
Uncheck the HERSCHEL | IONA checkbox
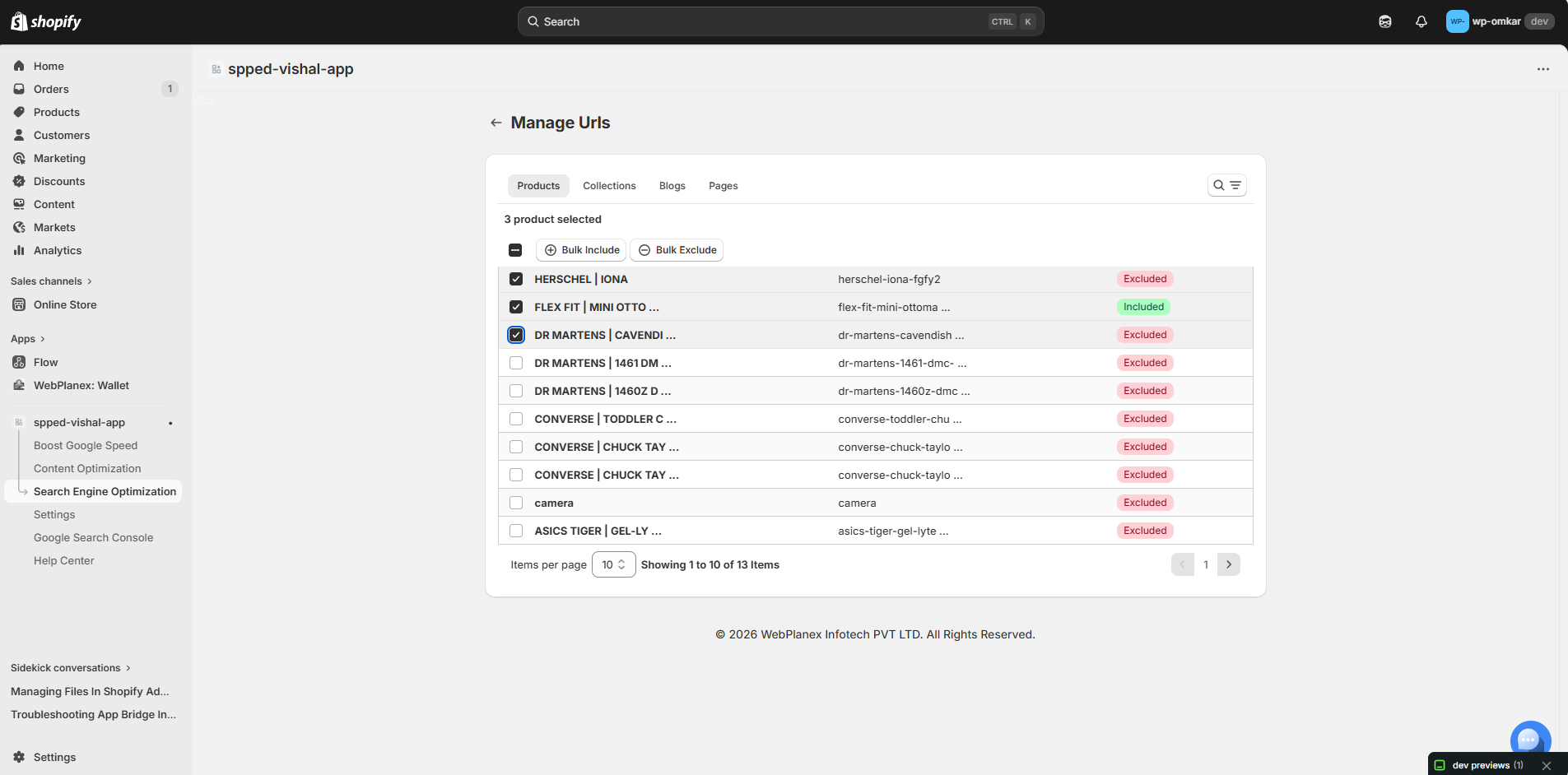[516, 279]
